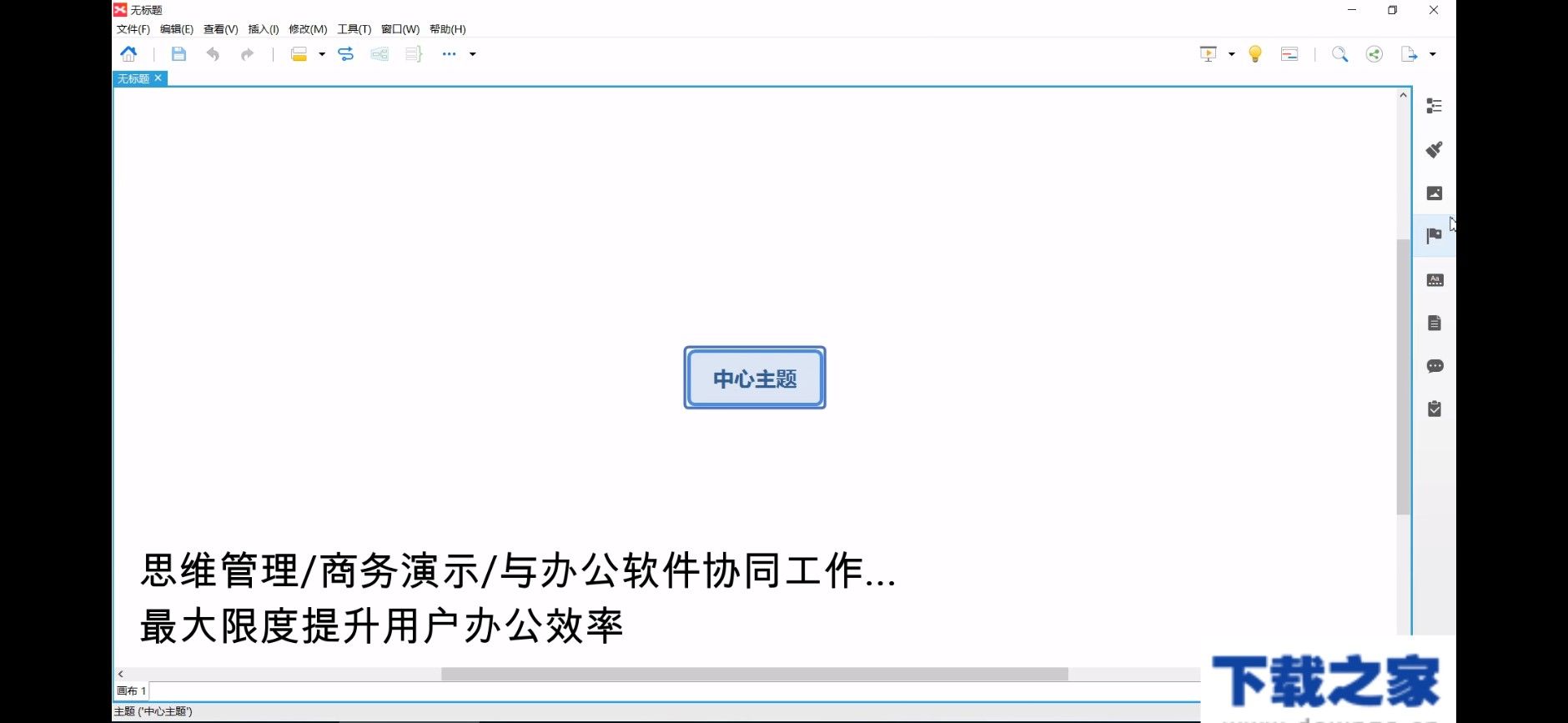
Task: Click the Home icon in the toolbar
Action: pos(128,54)
